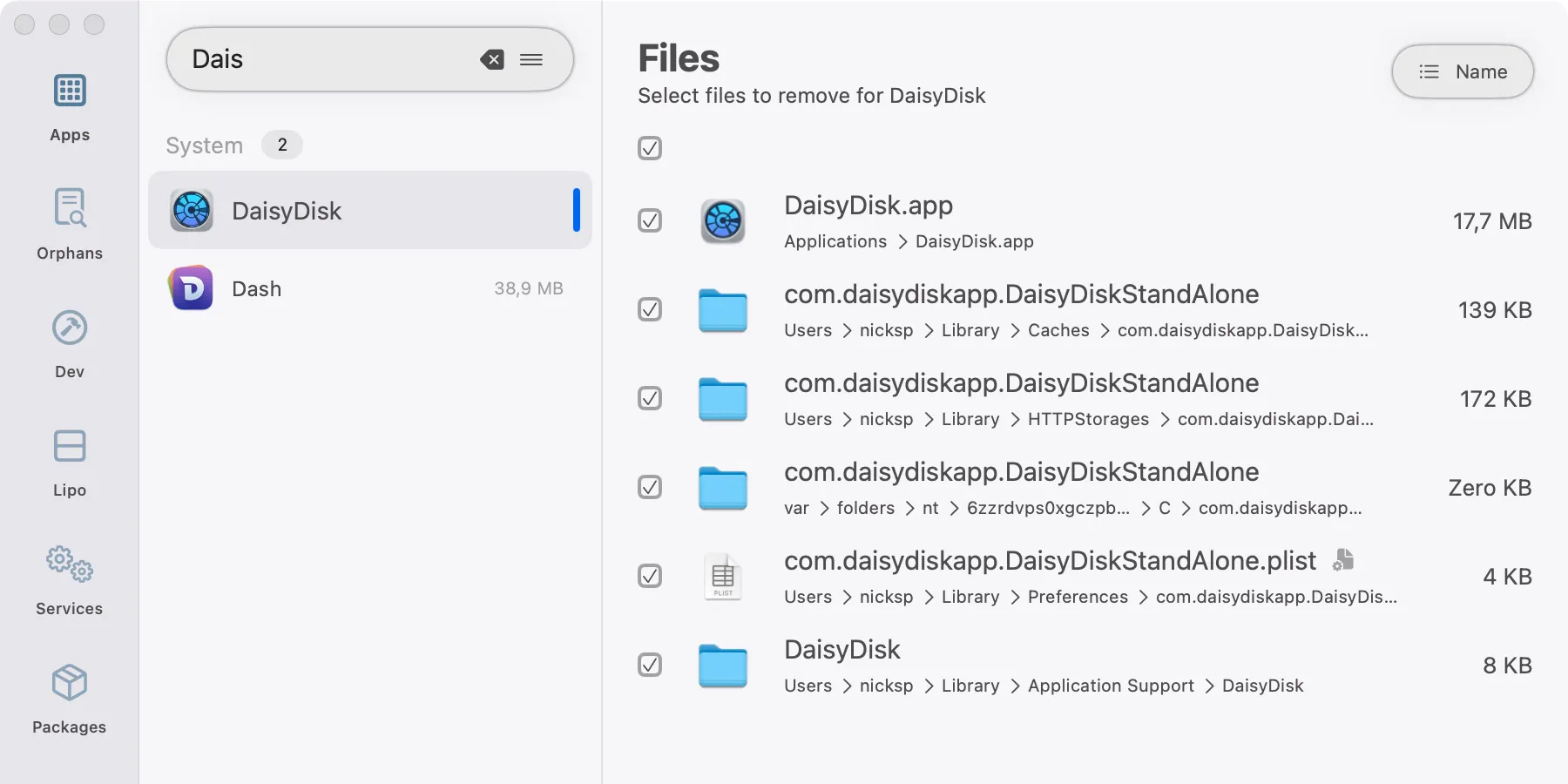Click the plist file icon
Viewport: 1568px width, 784px height.
[x=723, y=577]
